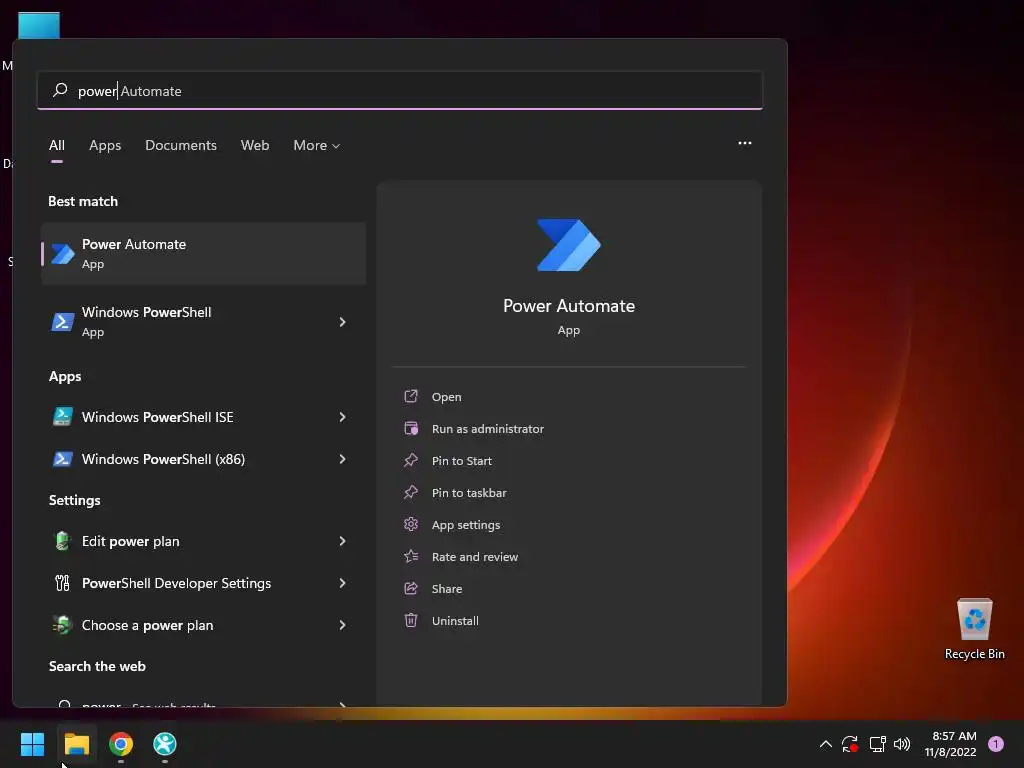This screenshot has height=768, width=1024.
Task: Select the Documents search filter tab
Action: pyautogui.click(x=181, y=145)
